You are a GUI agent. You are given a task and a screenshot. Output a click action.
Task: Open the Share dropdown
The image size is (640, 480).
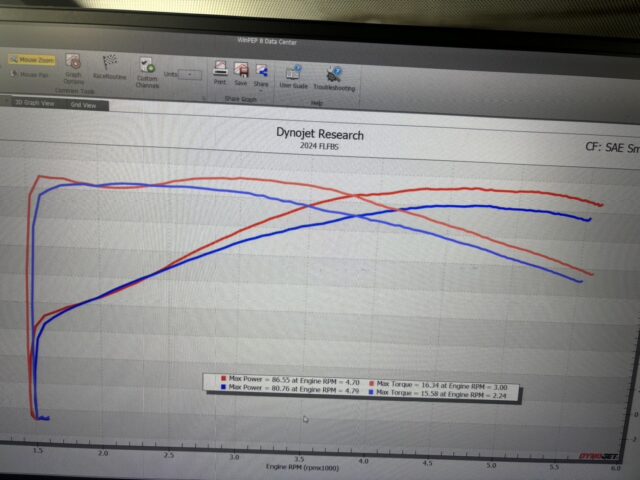click(x=261, y=73)
